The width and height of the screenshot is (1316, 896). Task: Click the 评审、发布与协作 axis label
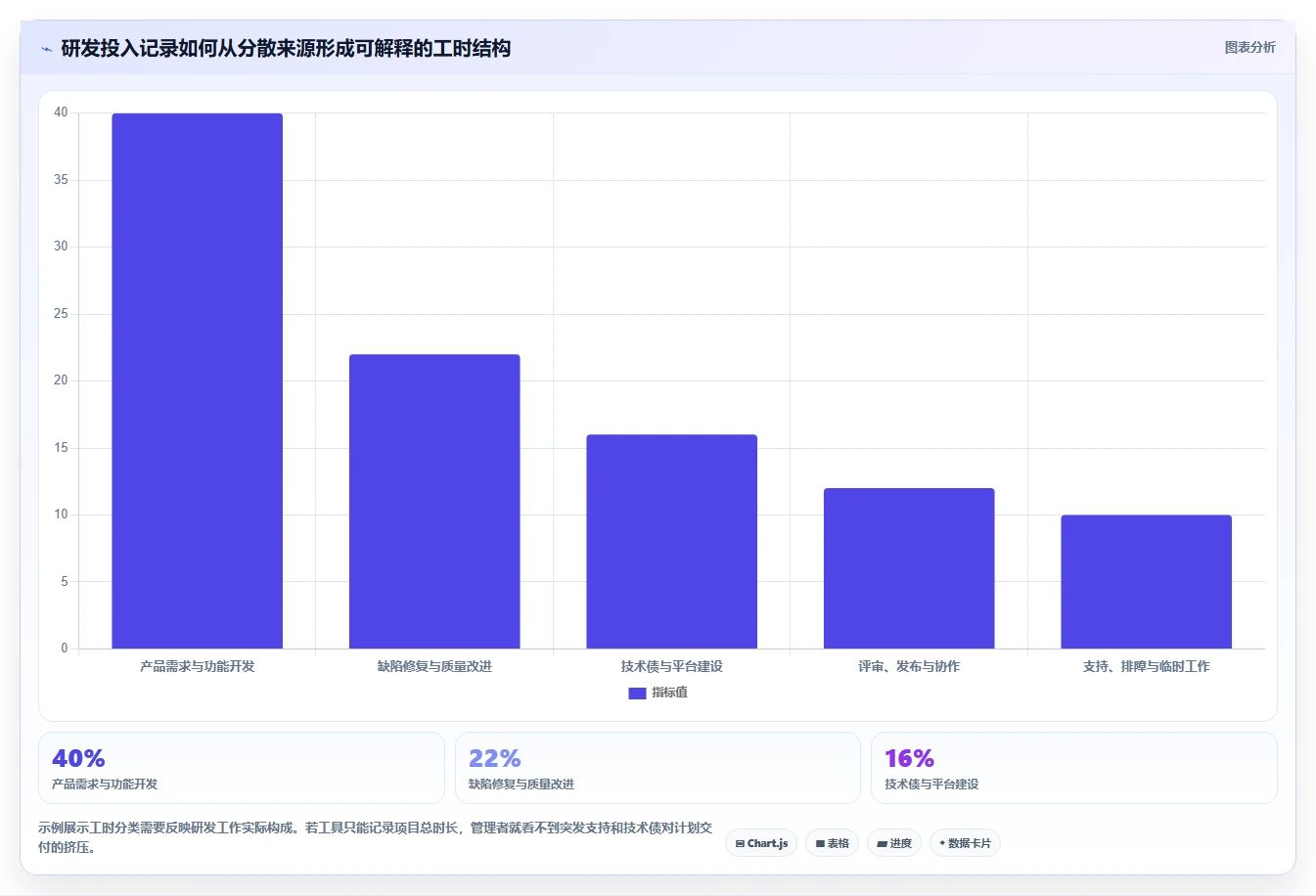coord(909,666)
